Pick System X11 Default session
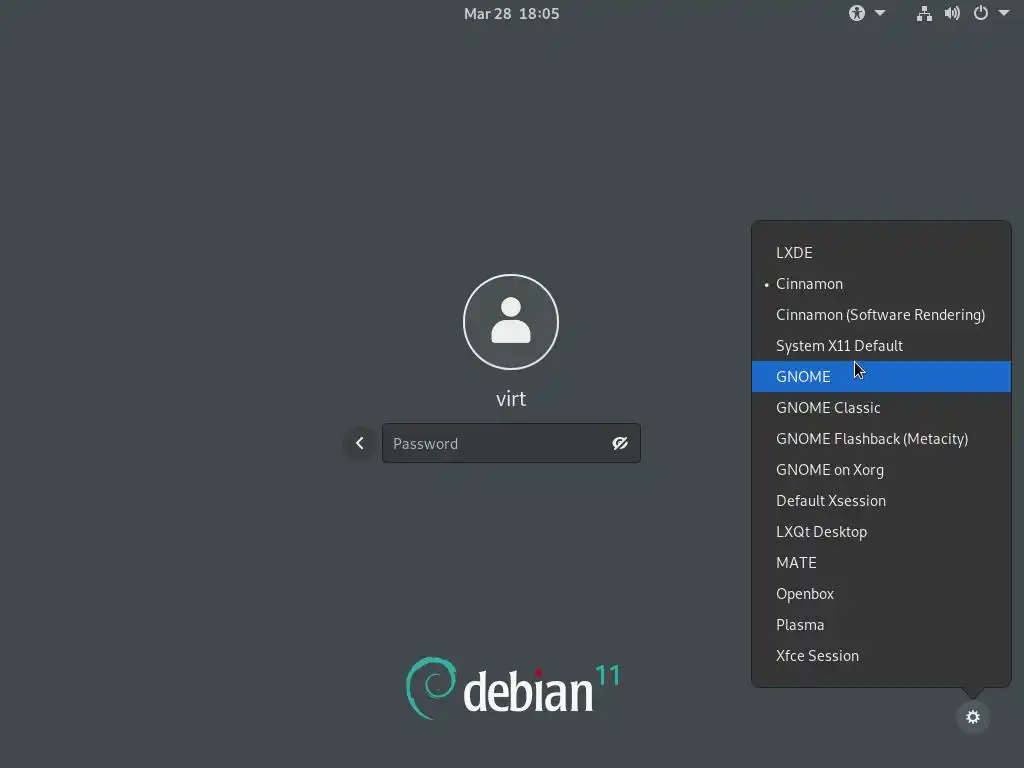1024x768 pixels. tap(881, 346)
